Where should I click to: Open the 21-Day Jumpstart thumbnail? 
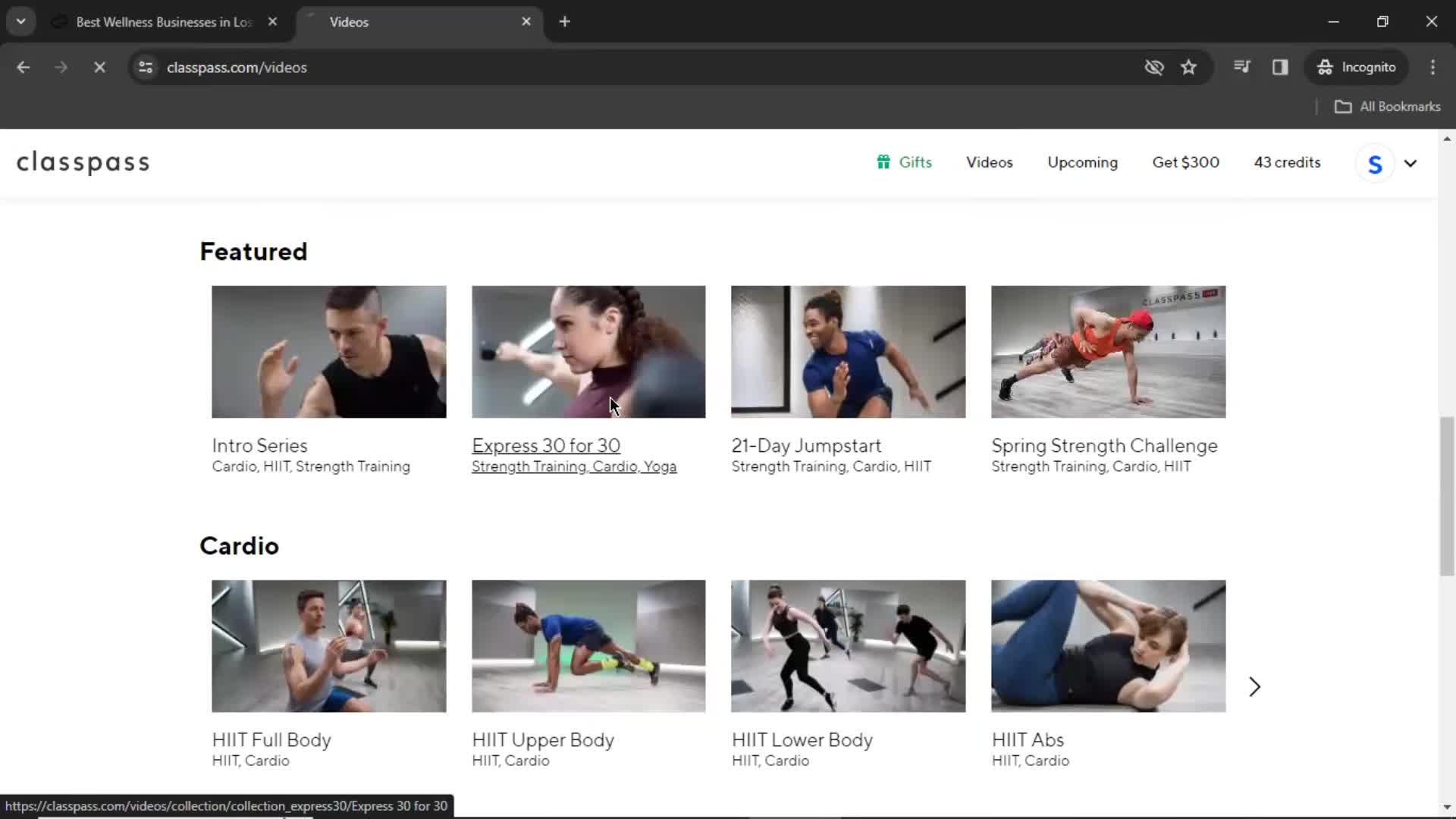point(848,352)
